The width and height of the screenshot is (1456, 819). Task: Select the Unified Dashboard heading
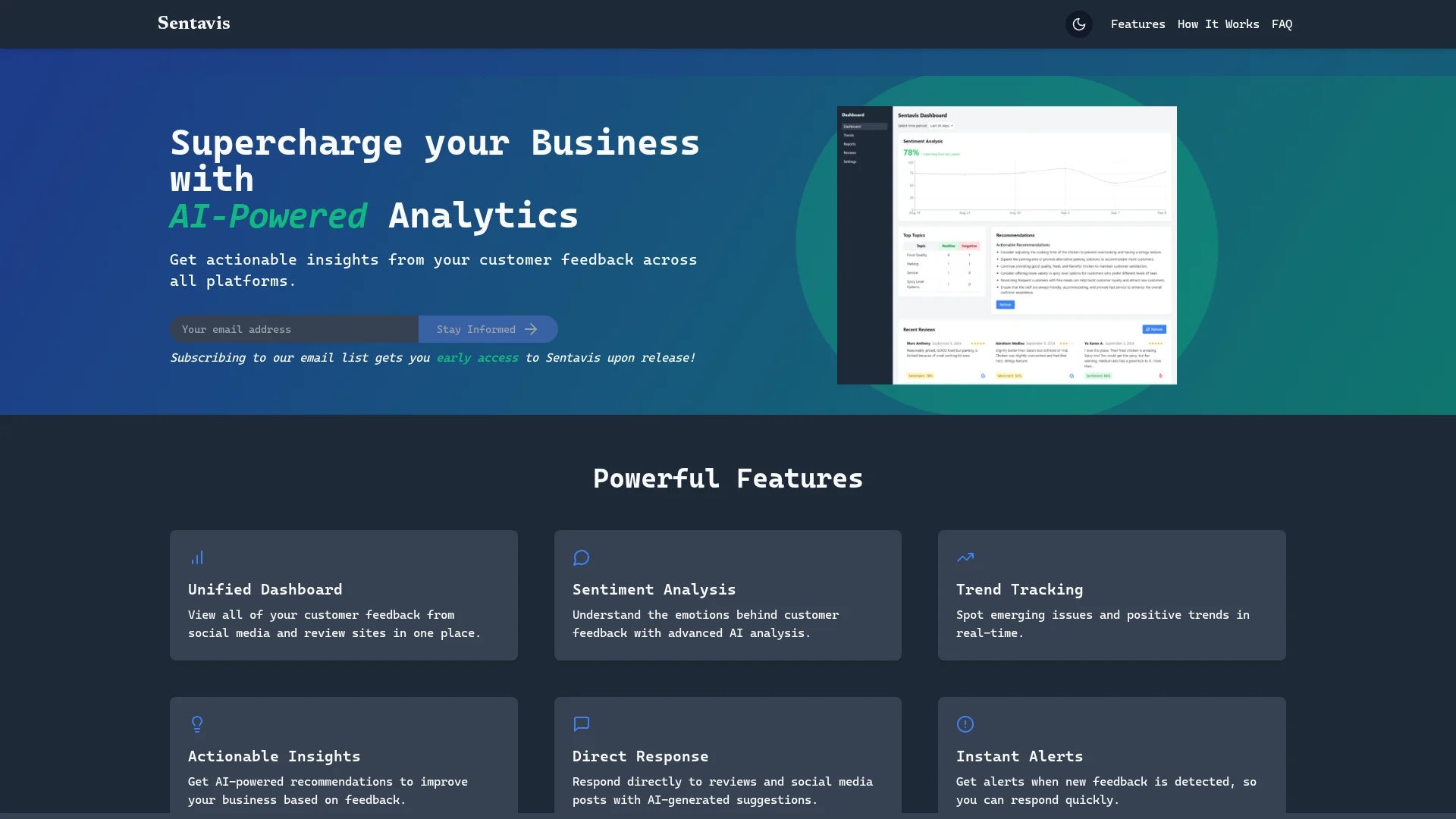(x=265, y=589)
